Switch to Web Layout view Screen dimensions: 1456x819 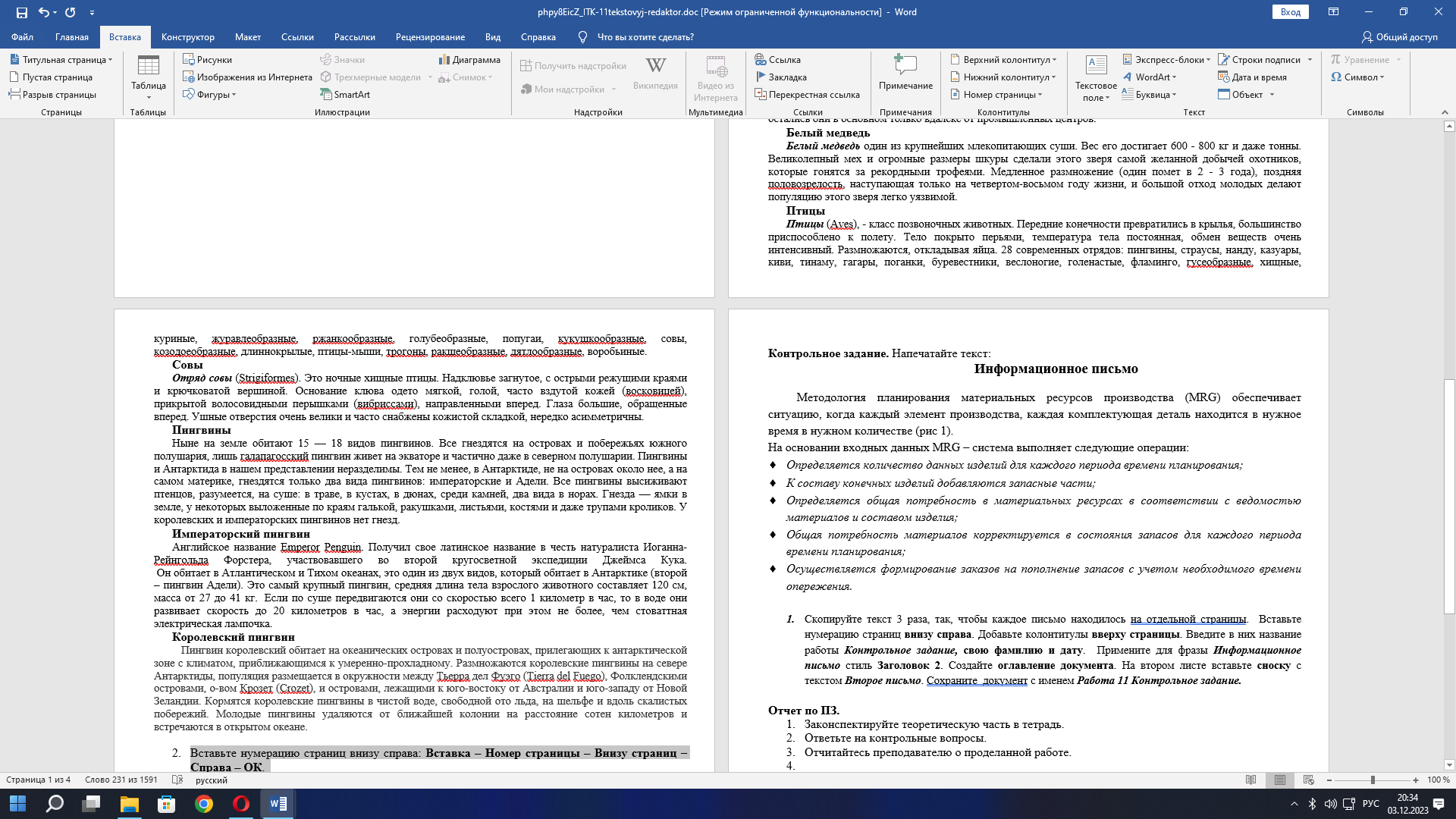click(x=1308, y=780)
